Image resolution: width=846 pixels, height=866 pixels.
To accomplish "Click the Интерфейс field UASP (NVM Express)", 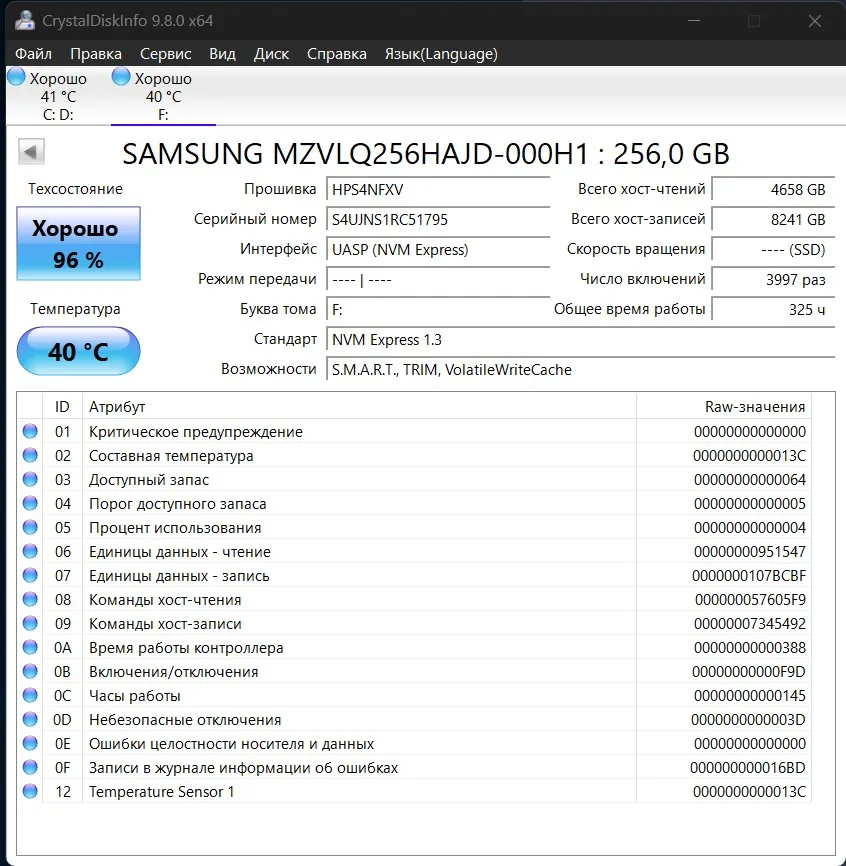I will click(x=438, y=250).
